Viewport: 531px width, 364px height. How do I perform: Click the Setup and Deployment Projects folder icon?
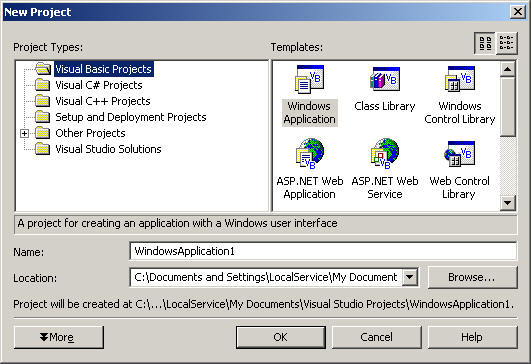coord(43,117)
